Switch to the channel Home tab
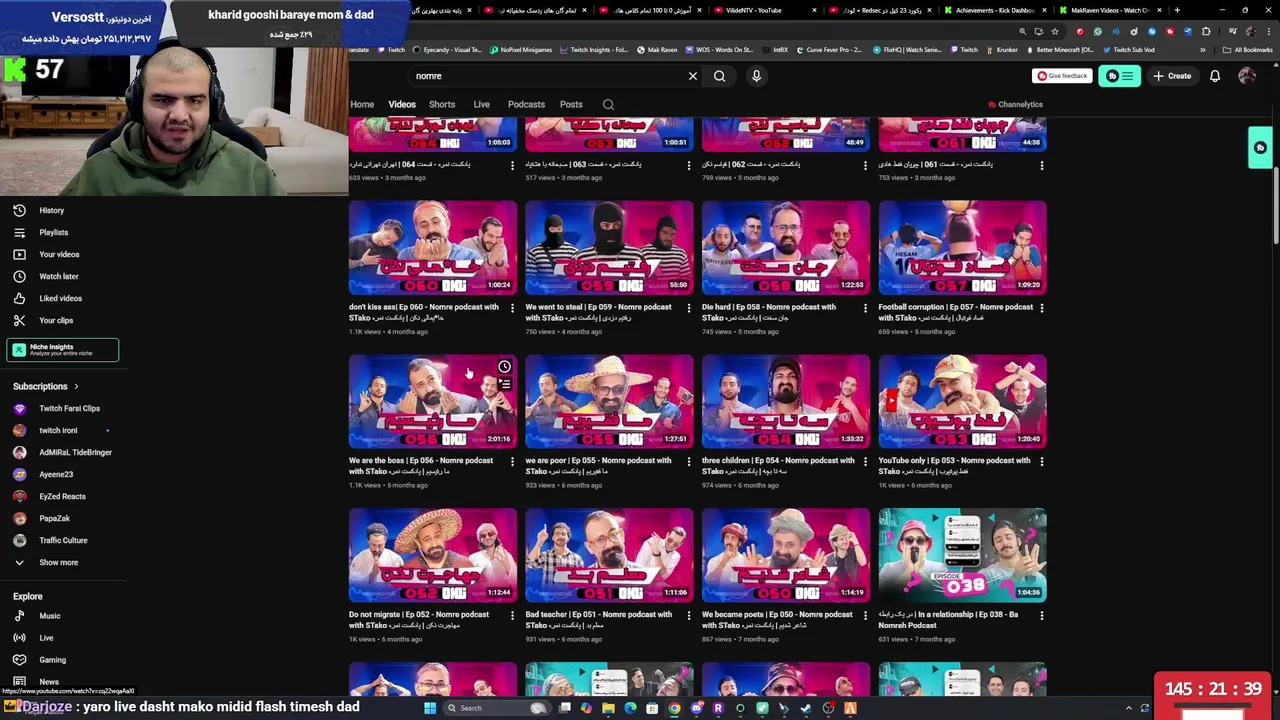 pyautogui.click(x=362, y=104)
